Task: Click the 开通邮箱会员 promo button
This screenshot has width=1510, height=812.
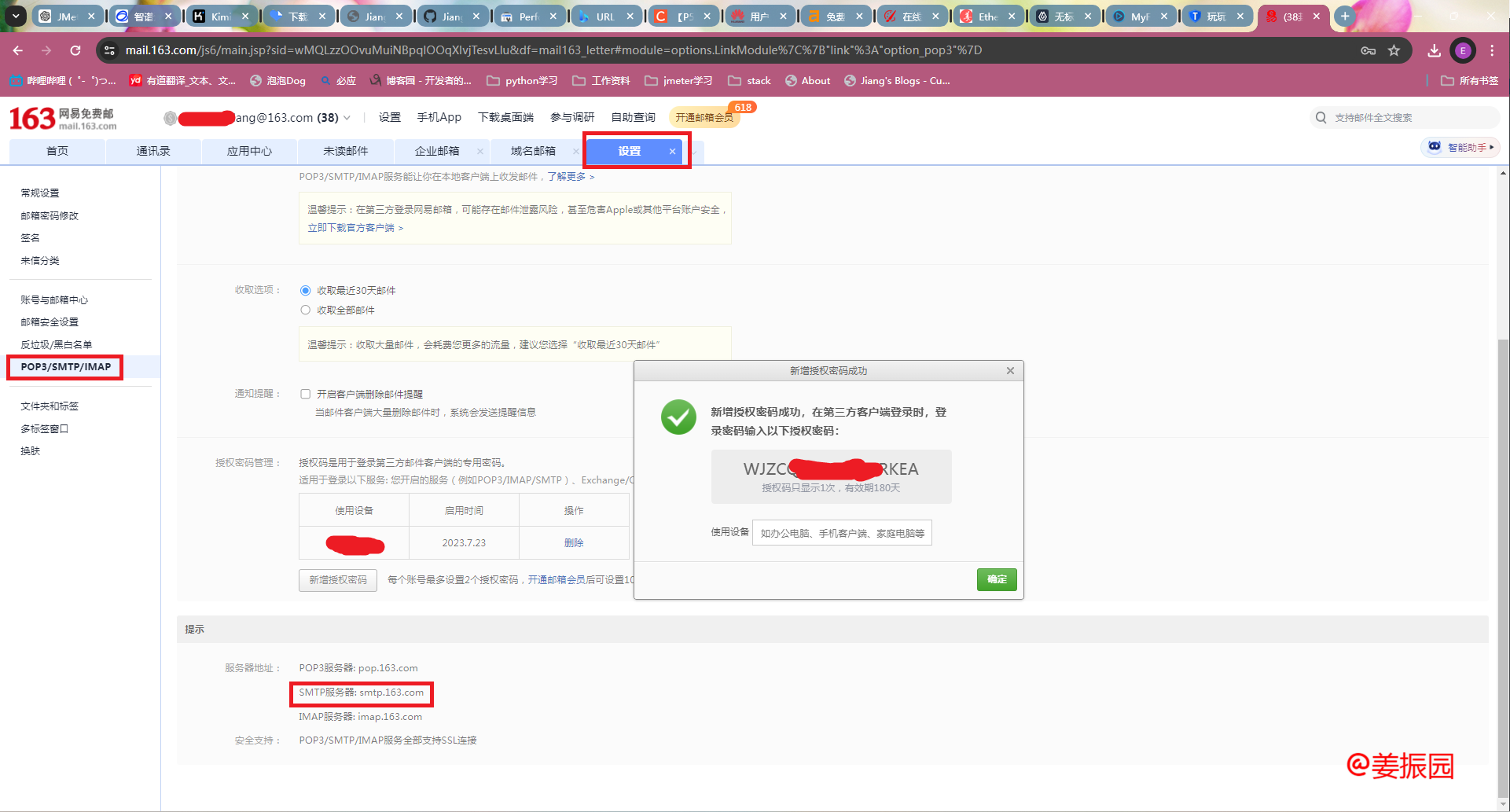Action: point(704,118)
